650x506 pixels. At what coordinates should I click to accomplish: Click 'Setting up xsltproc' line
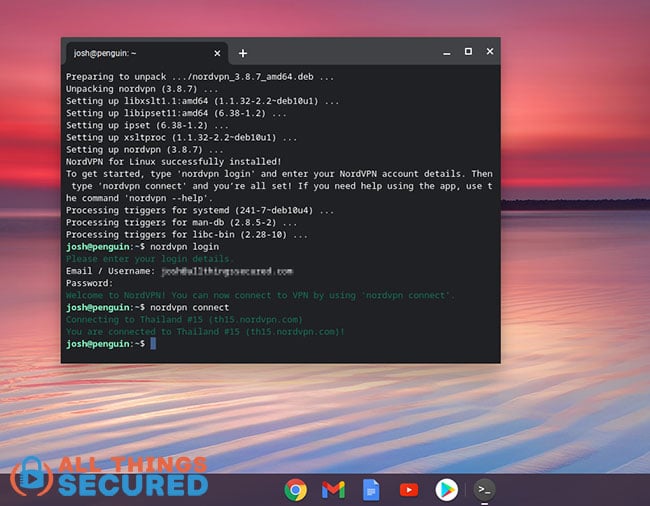pyautogui.click(x=181, y=137)
